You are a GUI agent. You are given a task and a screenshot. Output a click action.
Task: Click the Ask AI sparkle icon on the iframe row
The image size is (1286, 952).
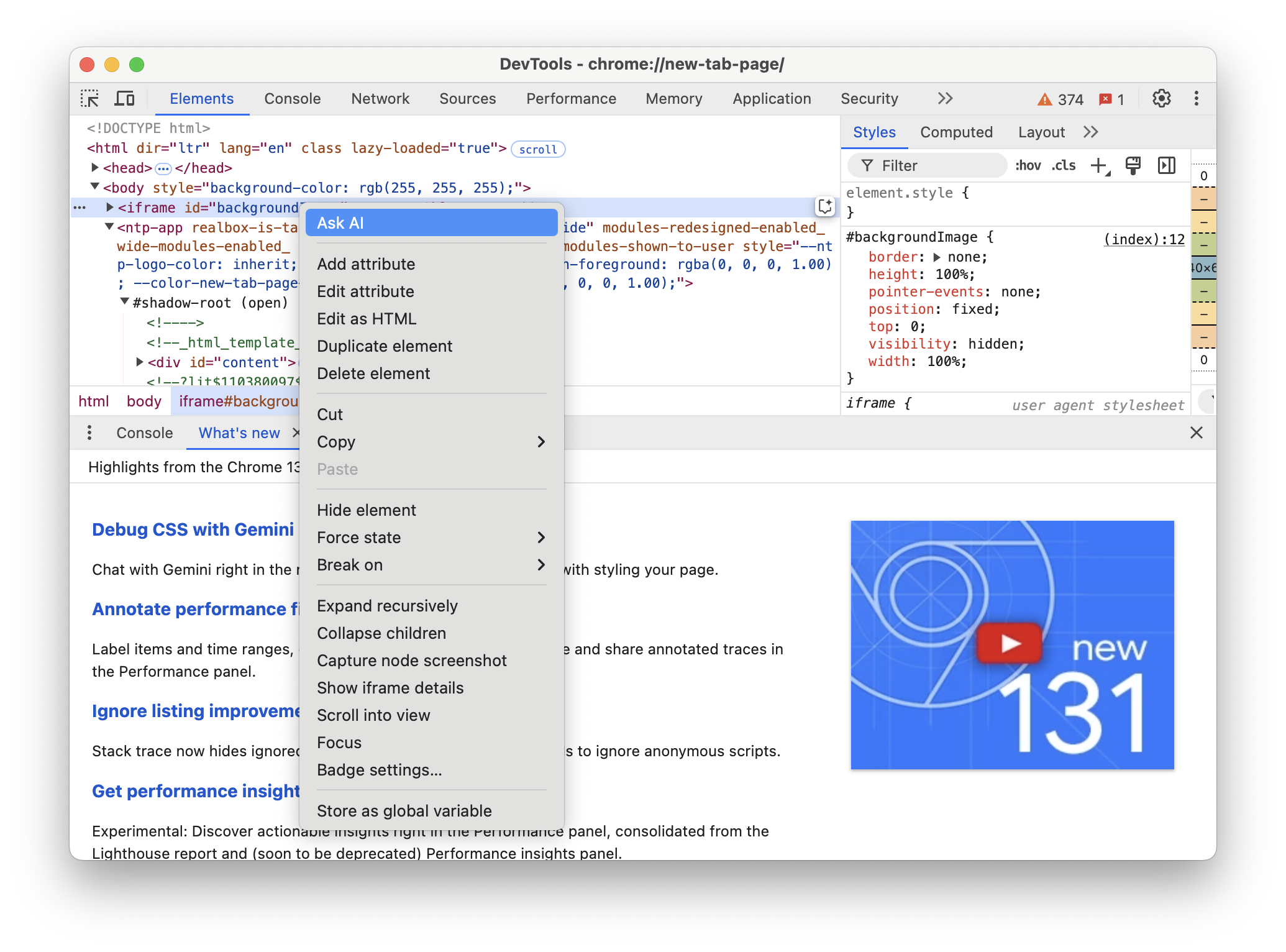(825, 207)
